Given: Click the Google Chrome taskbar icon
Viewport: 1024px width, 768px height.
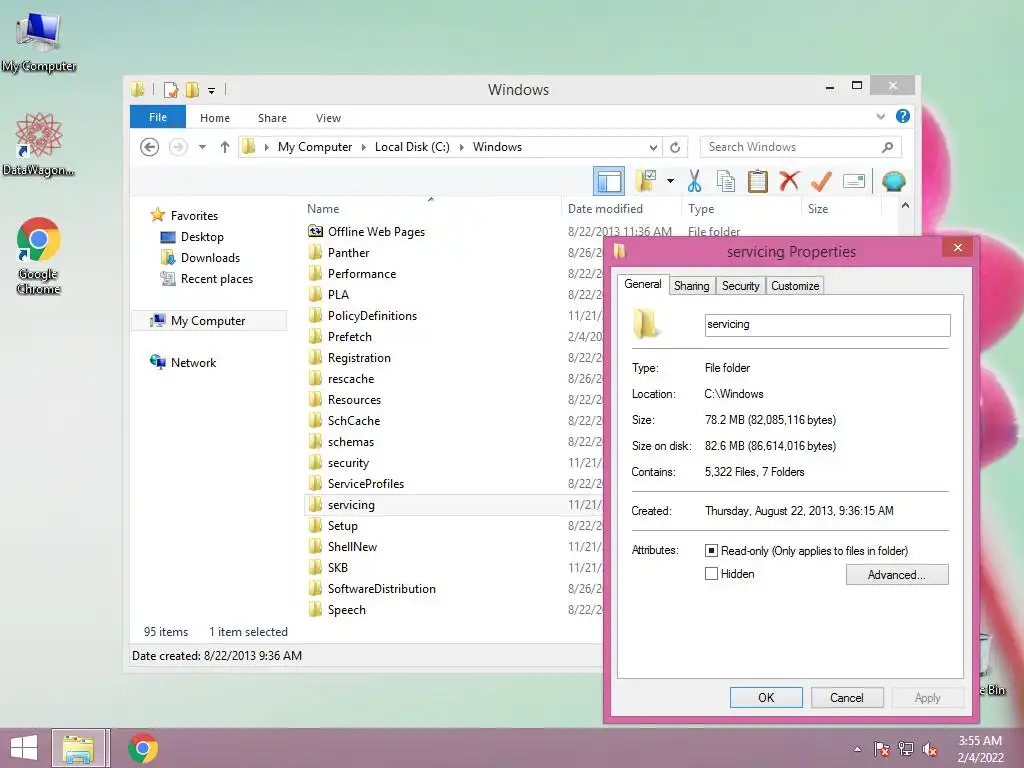Looking at the screenshot, I should coord(143,748).
